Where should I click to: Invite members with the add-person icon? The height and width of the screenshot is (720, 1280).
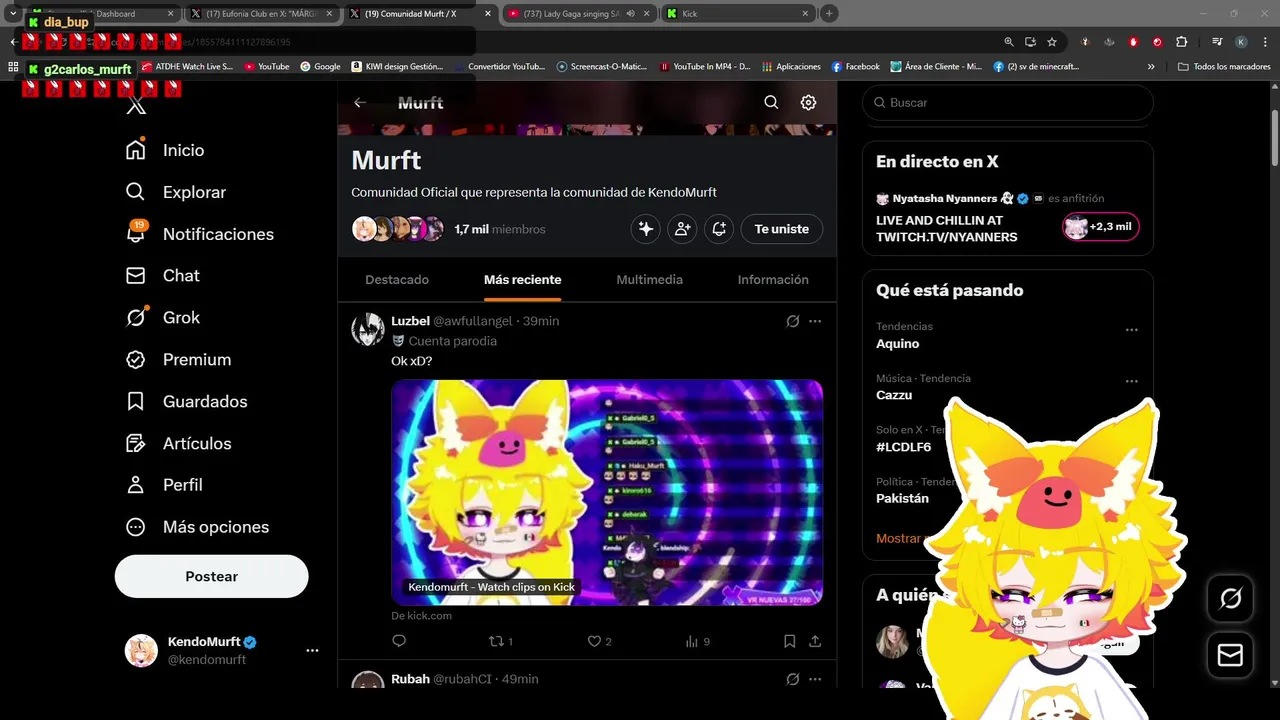(682, 229)
